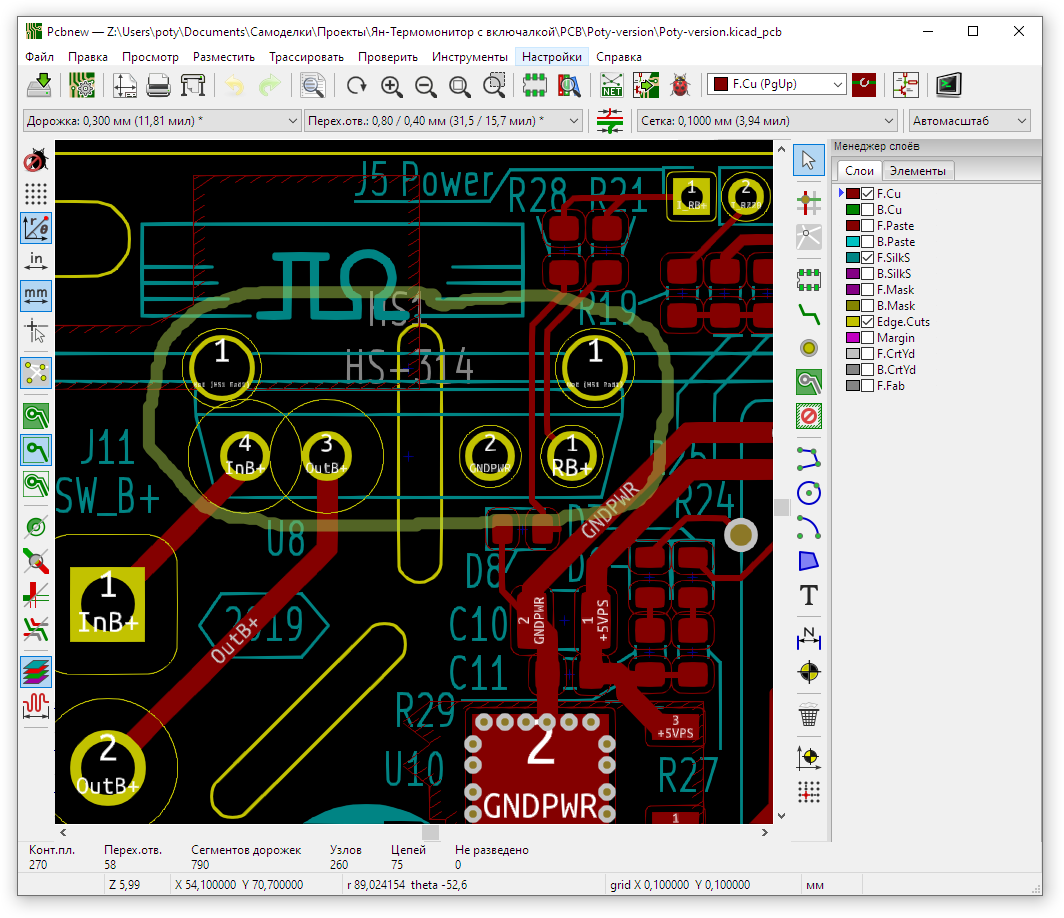Choose the add dimension tool
This screenshot has width=1064, height=918.
point(809,637)
